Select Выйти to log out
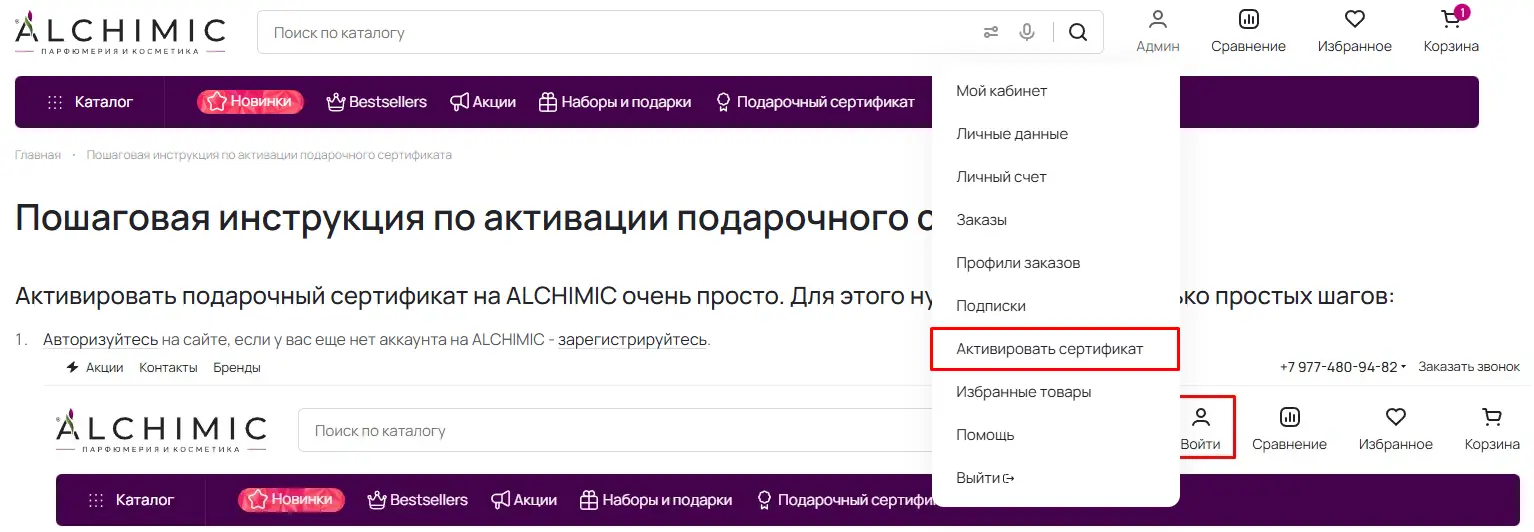 click(984, 478)
